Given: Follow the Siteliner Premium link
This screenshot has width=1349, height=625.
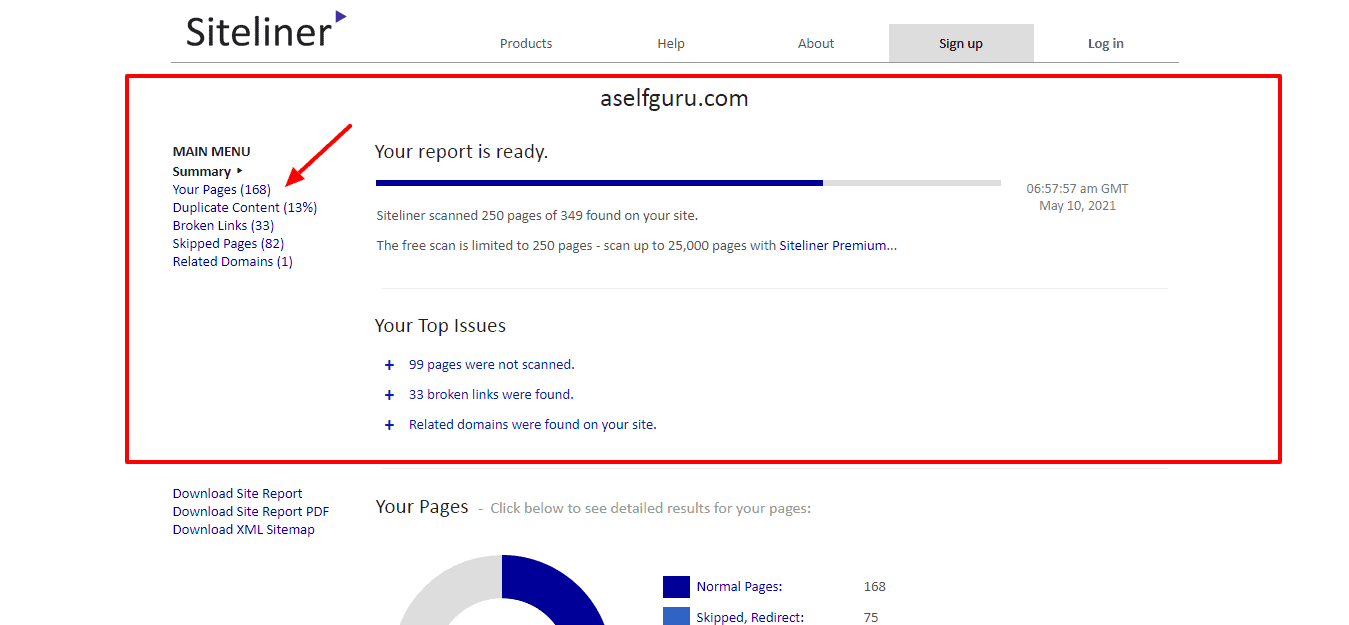Looking at the screenshot, I should [838, 245].
